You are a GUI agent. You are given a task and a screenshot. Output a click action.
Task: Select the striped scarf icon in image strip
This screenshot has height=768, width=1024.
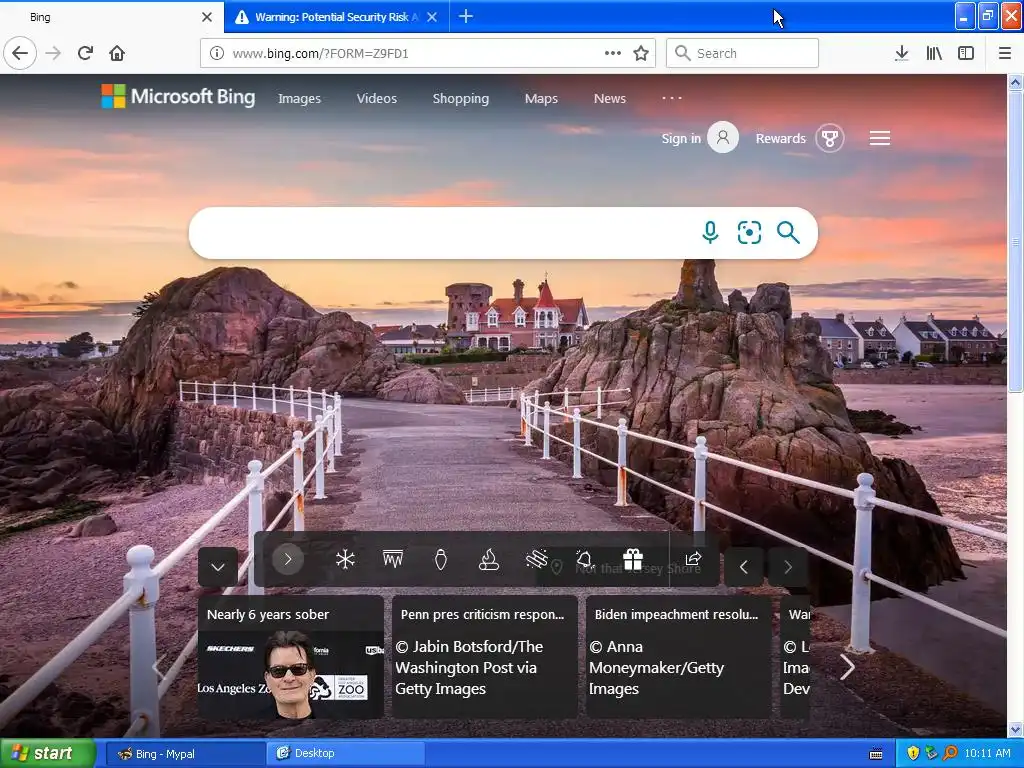tap(537, 559)
